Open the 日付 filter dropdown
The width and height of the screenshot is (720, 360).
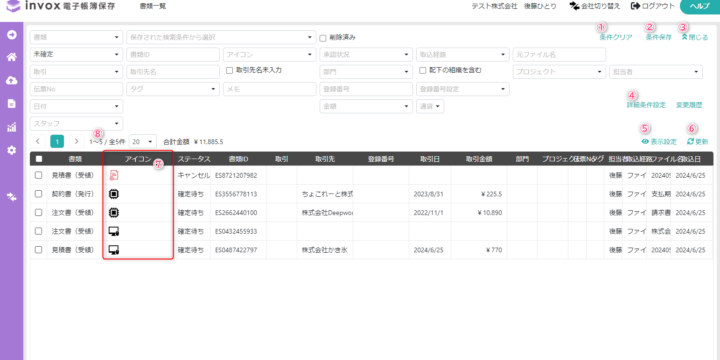76,106
